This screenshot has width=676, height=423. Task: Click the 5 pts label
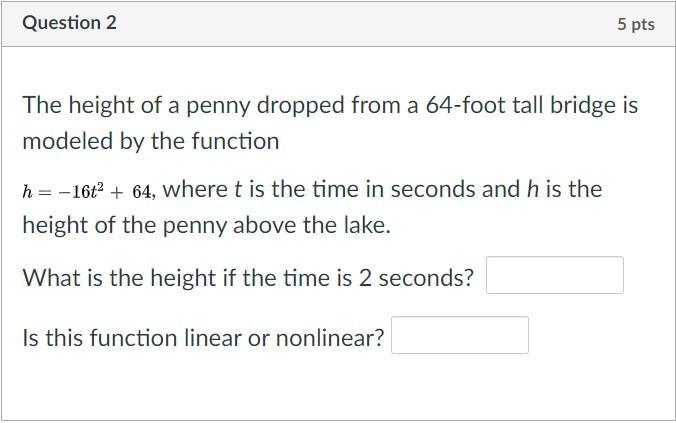tap(635, 24)
